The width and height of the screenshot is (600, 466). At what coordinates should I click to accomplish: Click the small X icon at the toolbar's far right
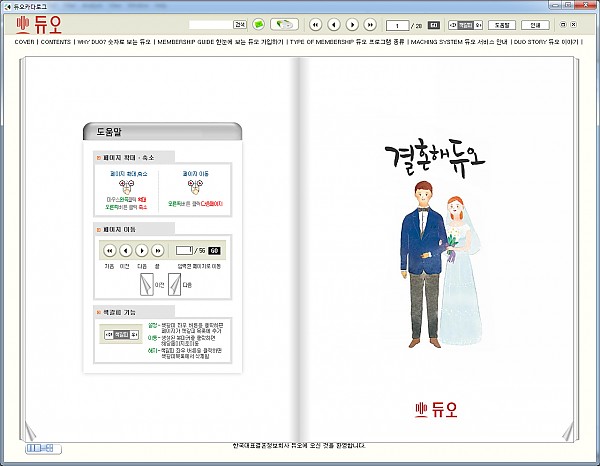pos(573,24)
